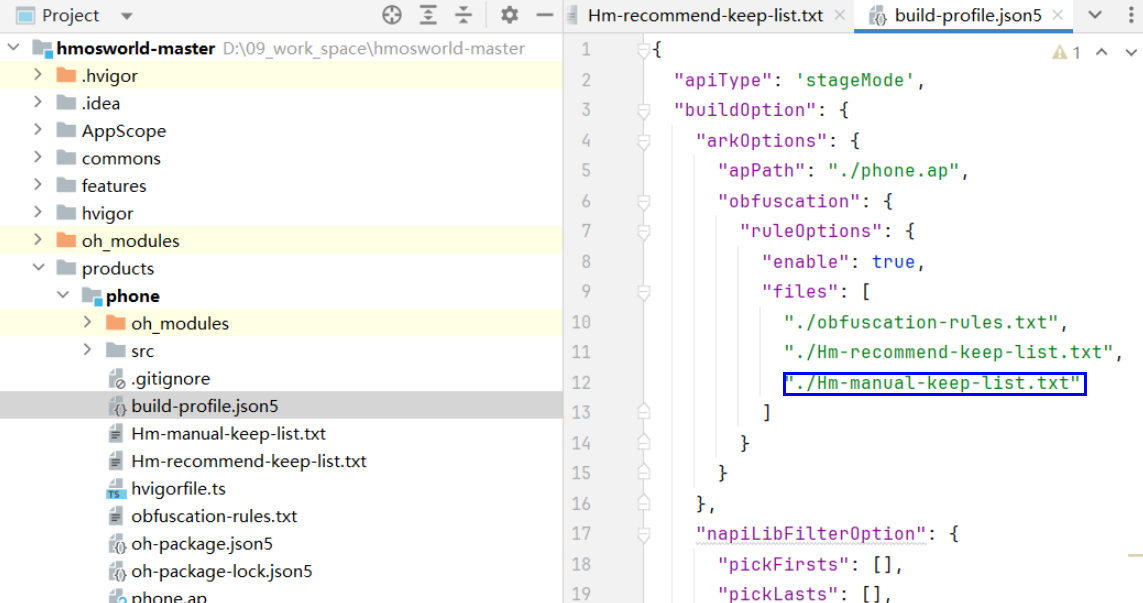
Task: Click the Expand All icon in Project panel
Action: coord(428,15)
